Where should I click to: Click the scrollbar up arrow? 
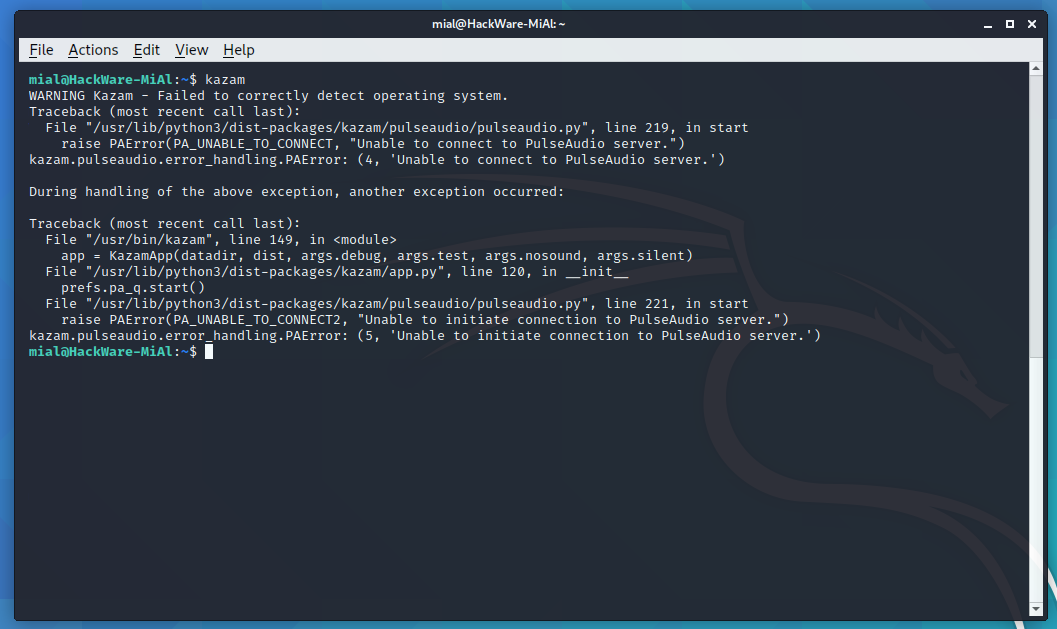coord(1035,70)
